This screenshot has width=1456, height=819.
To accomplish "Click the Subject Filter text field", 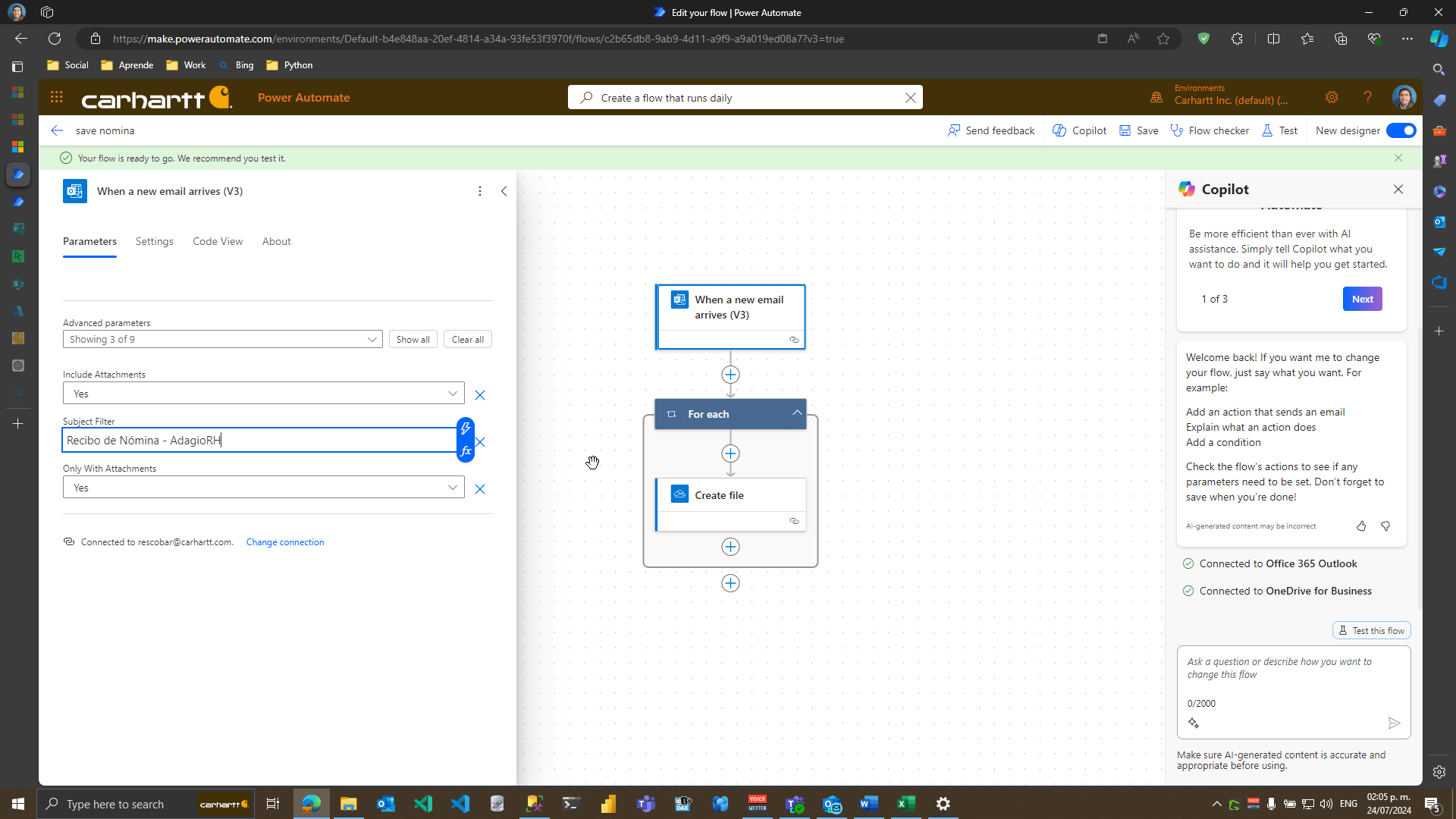I will (259, 440).
